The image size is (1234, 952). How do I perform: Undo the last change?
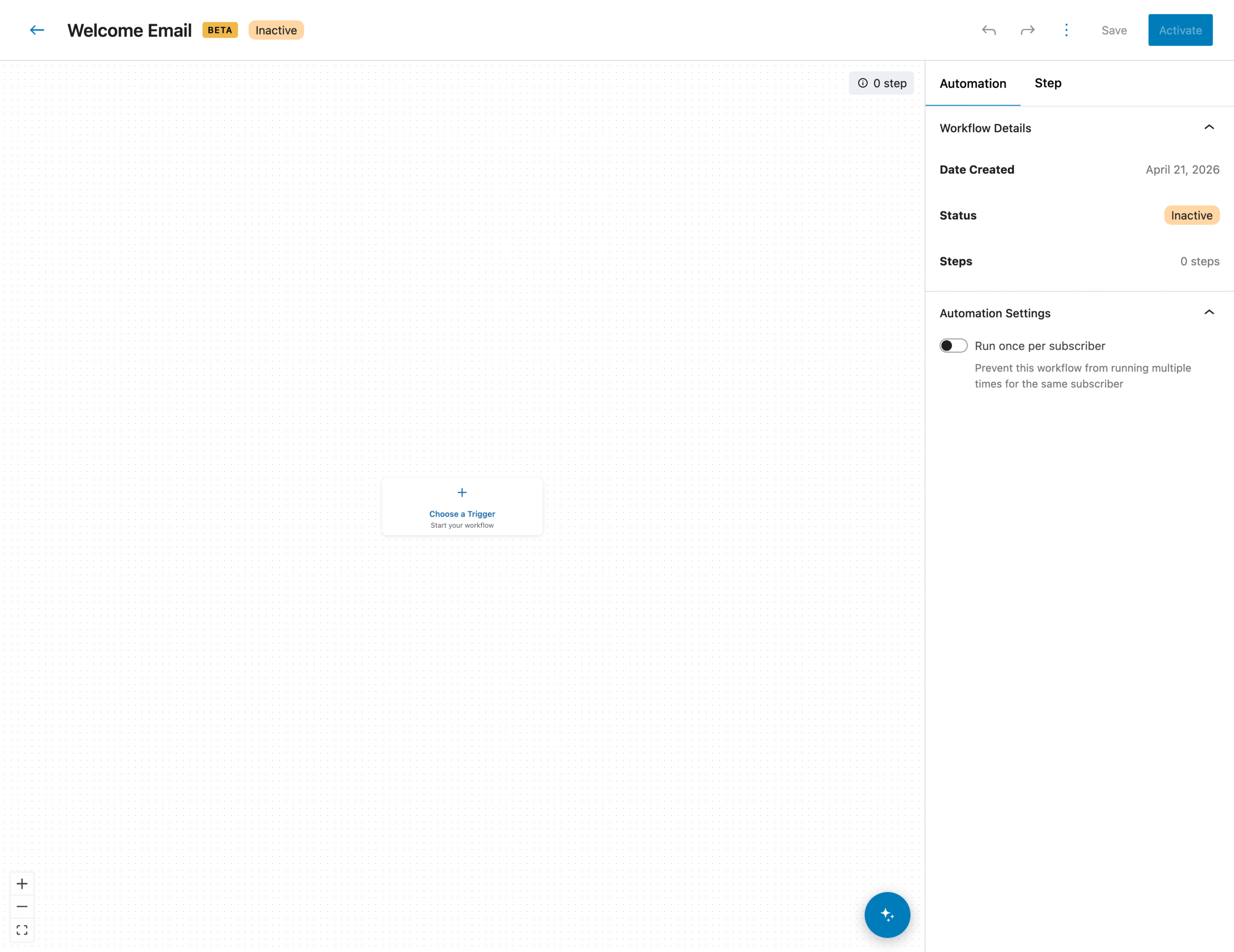click(x=989, y=30)
